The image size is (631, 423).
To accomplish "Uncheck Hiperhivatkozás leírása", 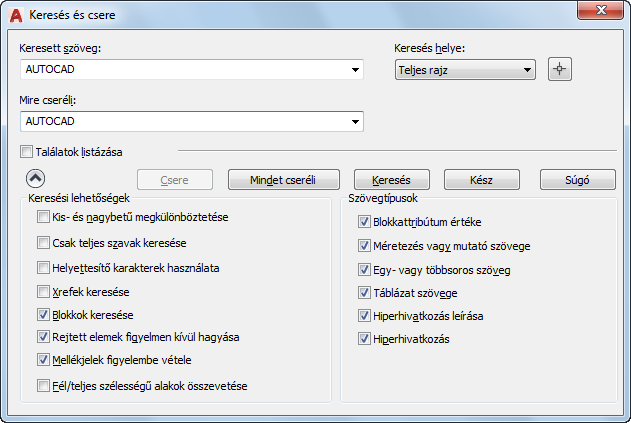I will coord(364,316).
